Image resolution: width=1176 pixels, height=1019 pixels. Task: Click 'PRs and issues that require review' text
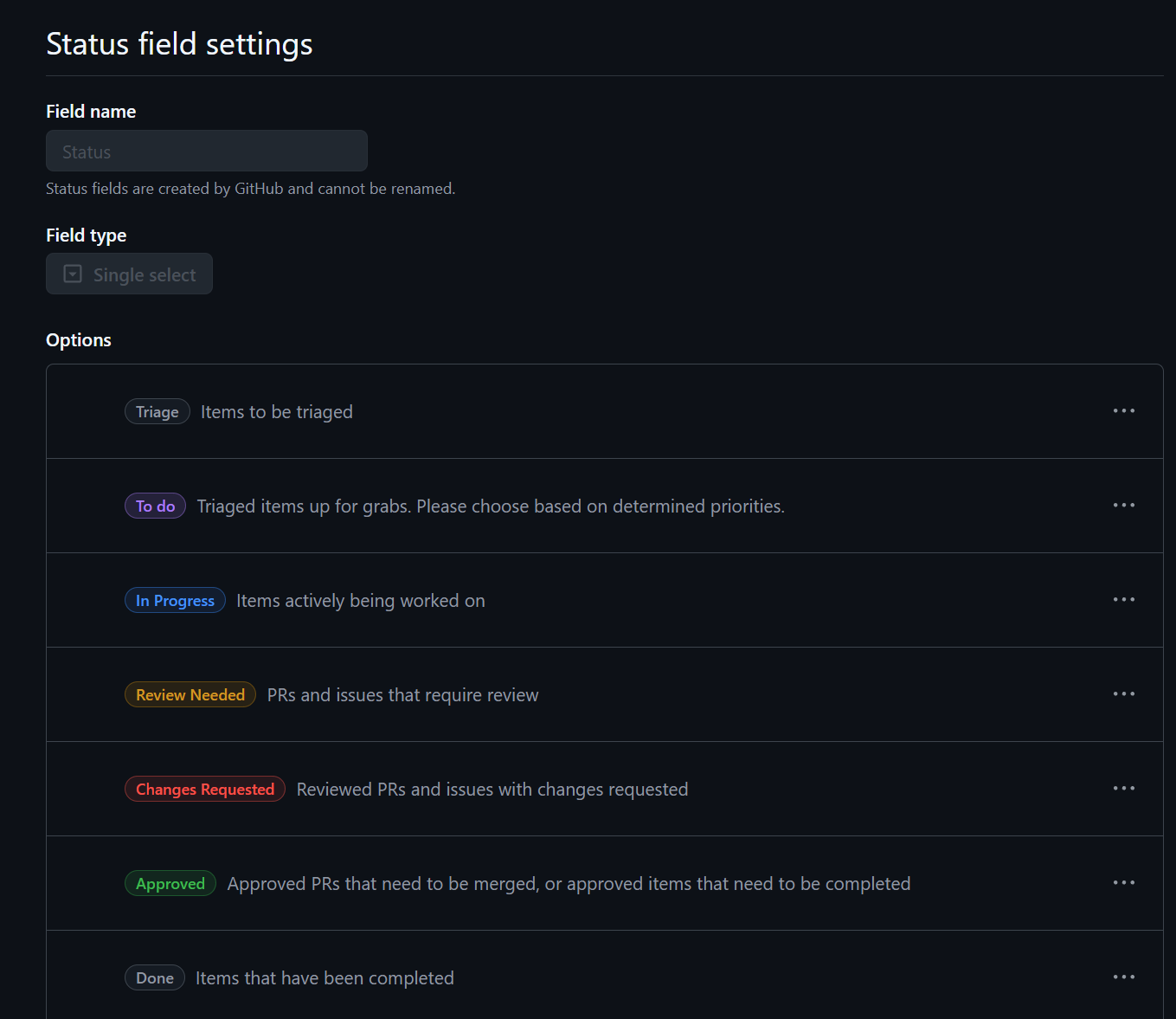pyautogui.click(x=402, y=695)
